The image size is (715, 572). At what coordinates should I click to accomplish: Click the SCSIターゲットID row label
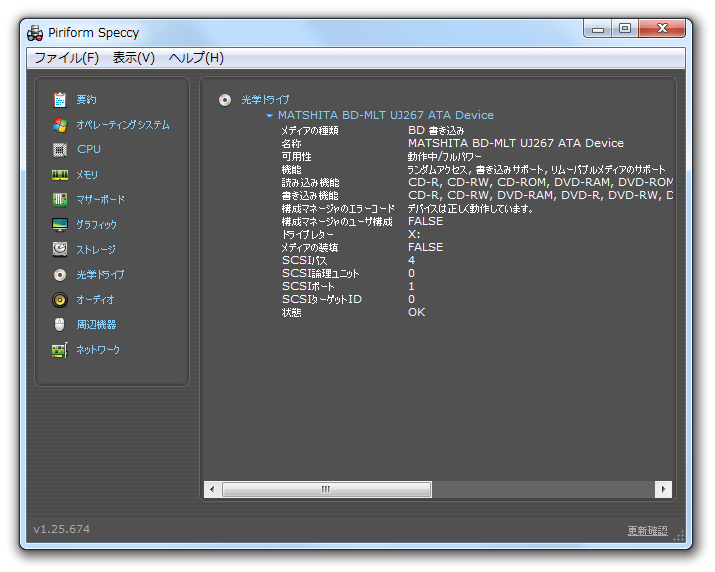[322, 300]
